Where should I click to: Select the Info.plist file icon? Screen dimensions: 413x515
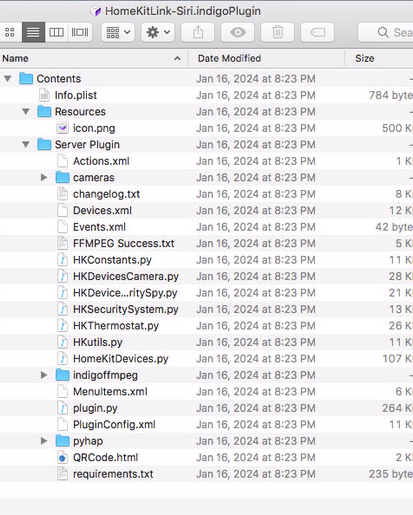pyautogui.click(x=44, y=95)
